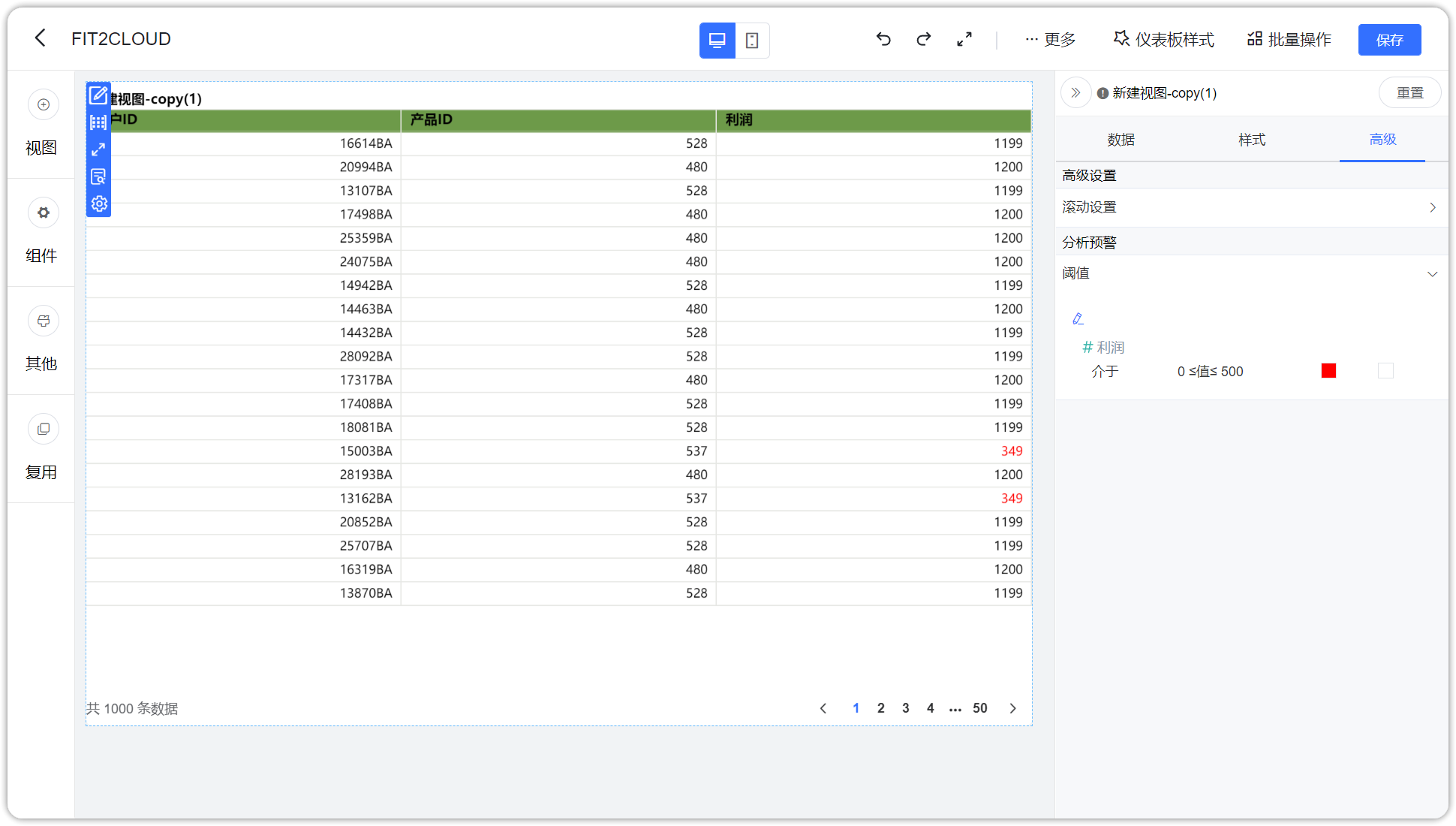Open the 其他 sidebar icon
Screen dimensions: 1456x826
coord(44,321)
